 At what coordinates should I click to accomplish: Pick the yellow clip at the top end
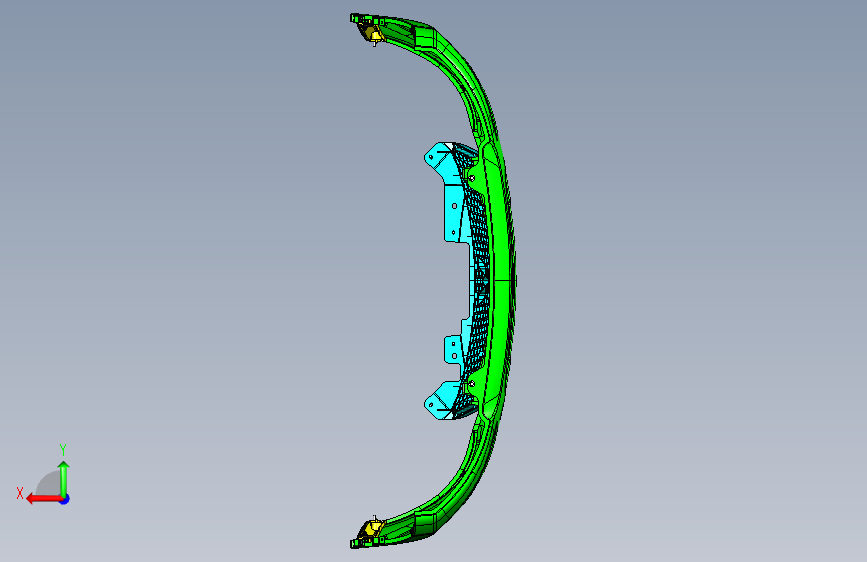pos(371,33)
